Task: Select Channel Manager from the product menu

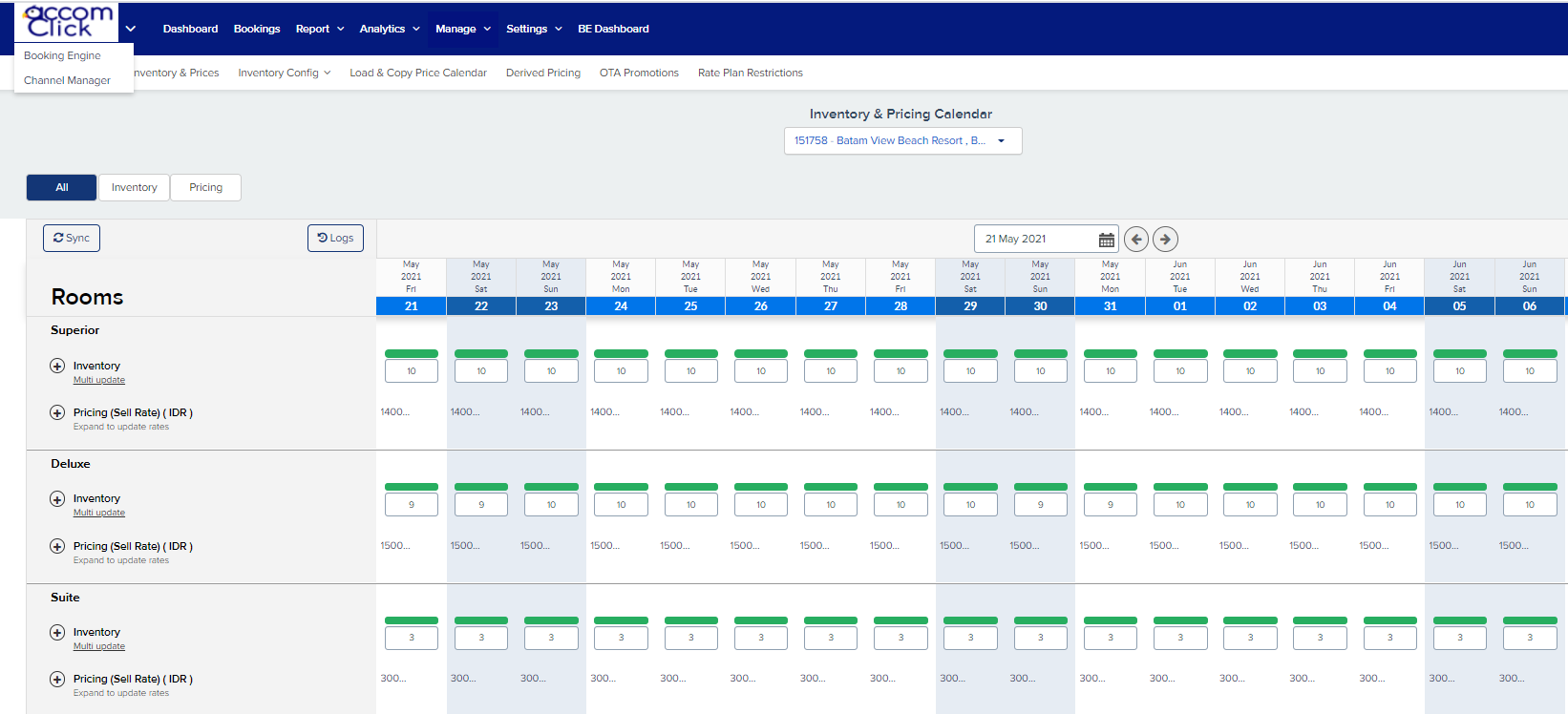Action: pyautogui.click(x=67, y=80)
